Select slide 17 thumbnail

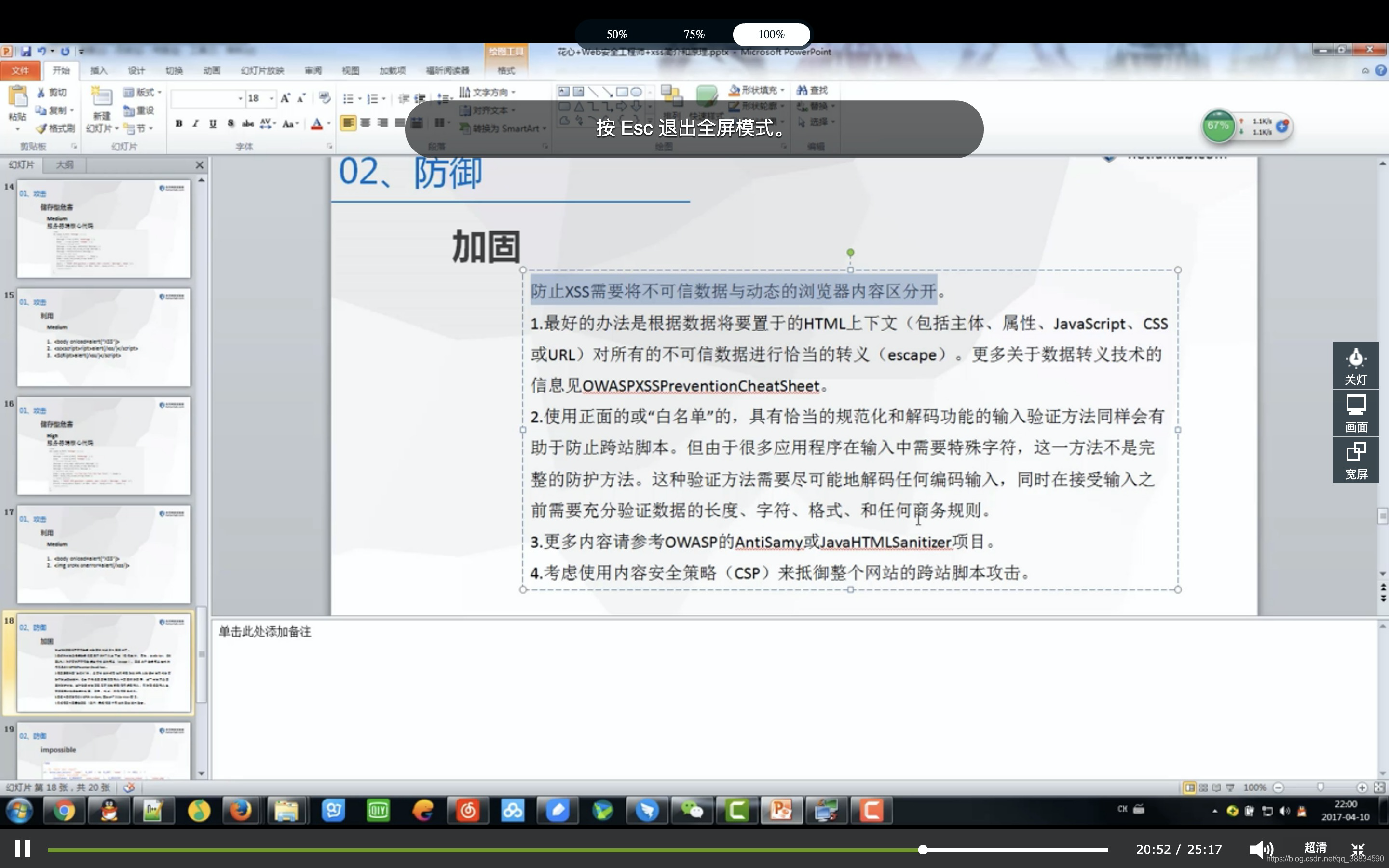pyautogui.click(x=104, y=555)
